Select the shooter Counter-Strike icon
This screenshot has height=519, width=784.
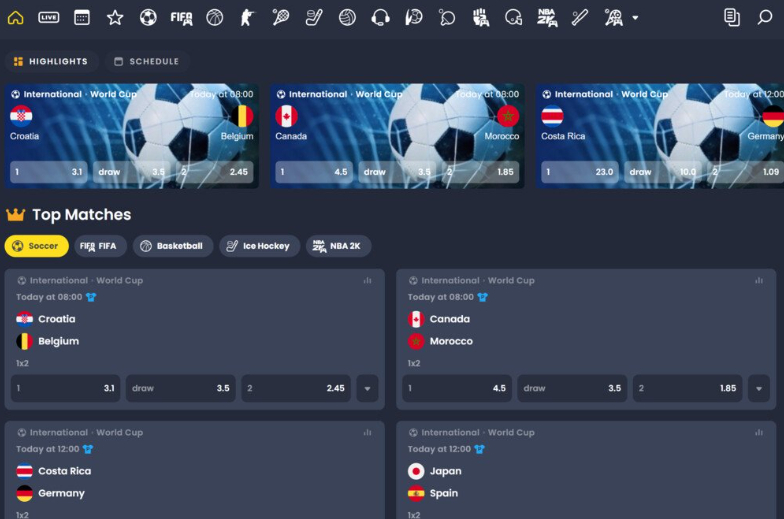coord(248,18)
